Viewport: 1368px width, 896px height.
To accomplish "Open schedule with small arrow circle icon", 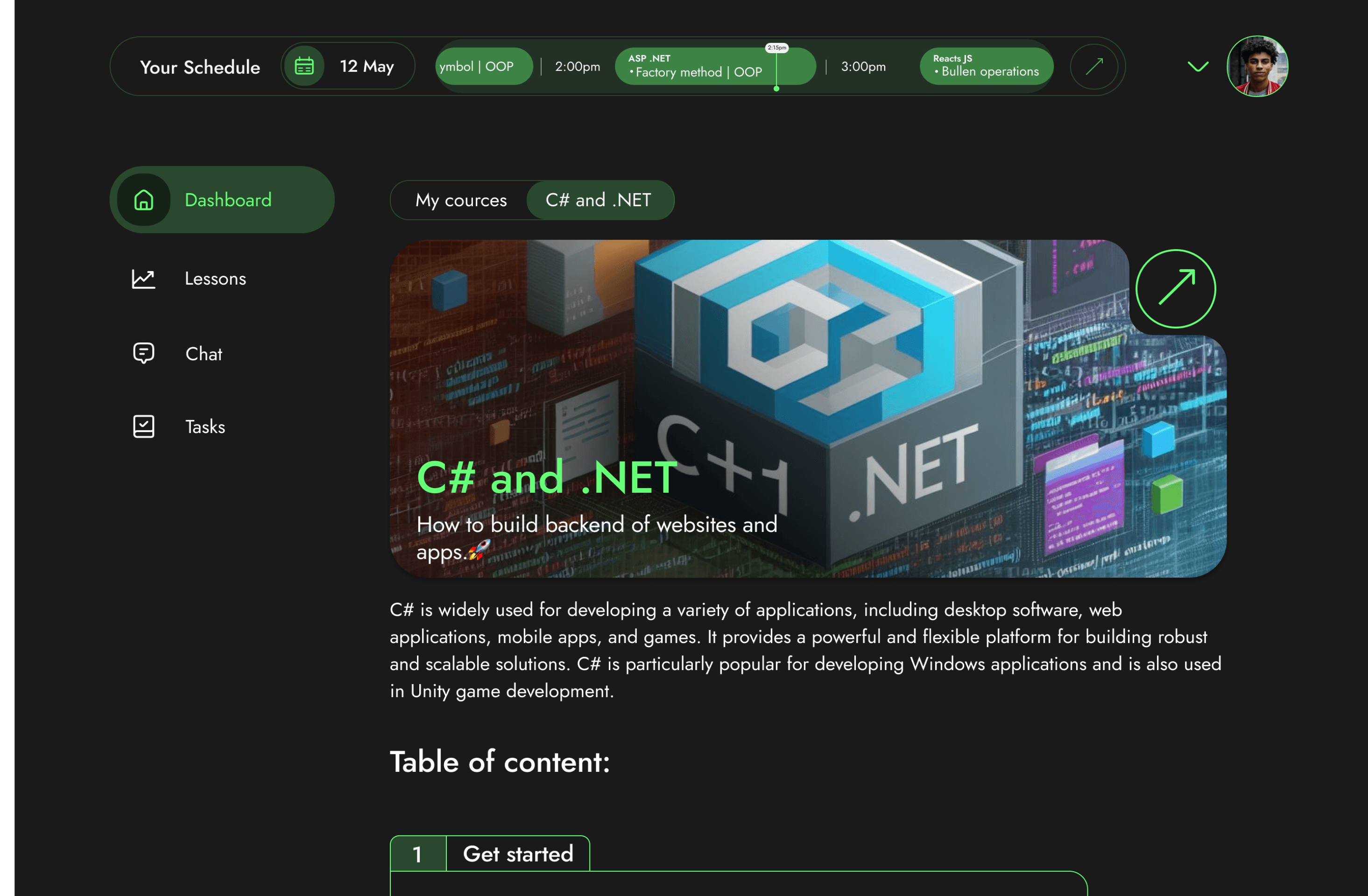I will [x=1094, y=67].
